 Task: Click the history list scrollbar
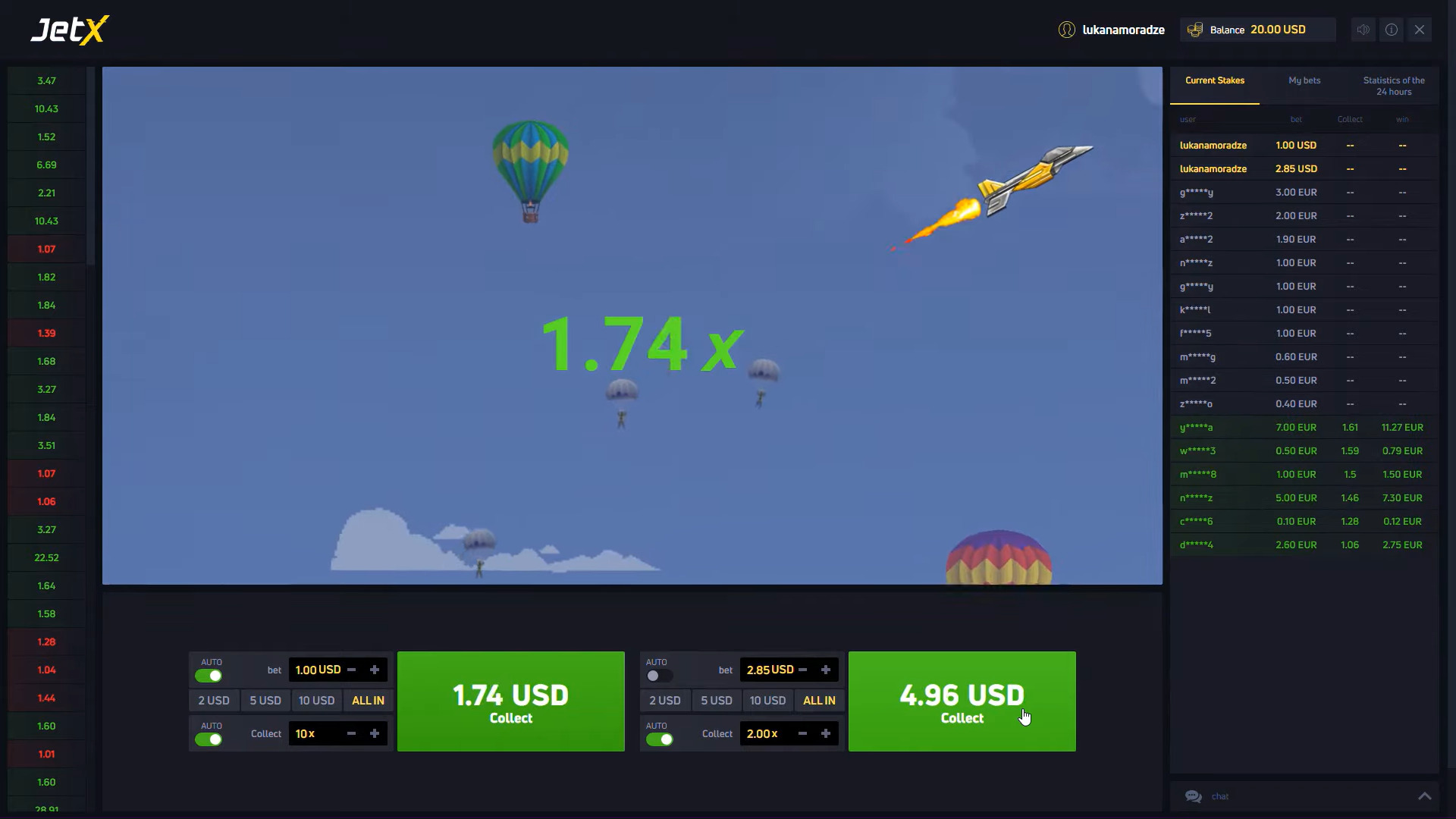pos(91,167)
